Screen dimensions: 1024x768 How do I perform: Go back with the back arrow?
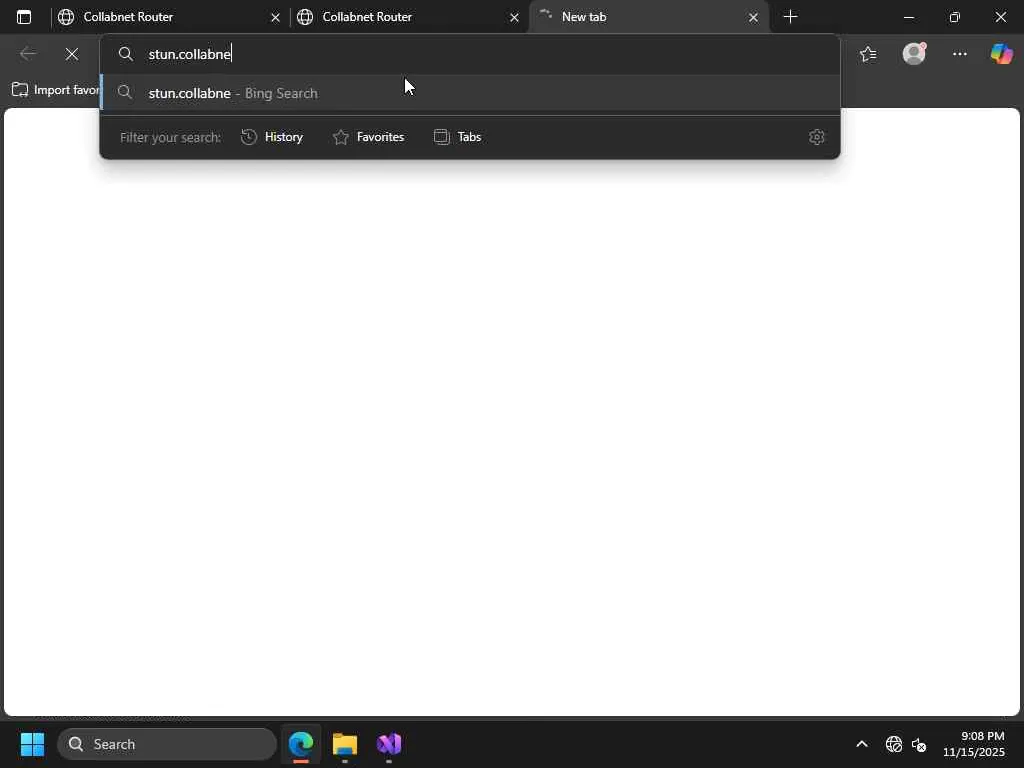tap(28, 54)
